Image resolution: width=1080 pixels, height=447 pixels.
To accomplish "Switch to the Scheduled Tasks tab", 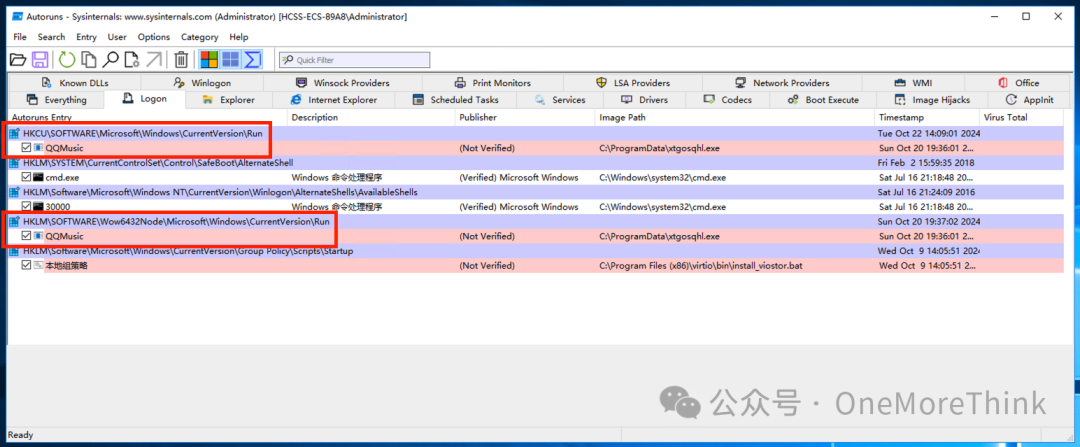I will tap(456, 100).
